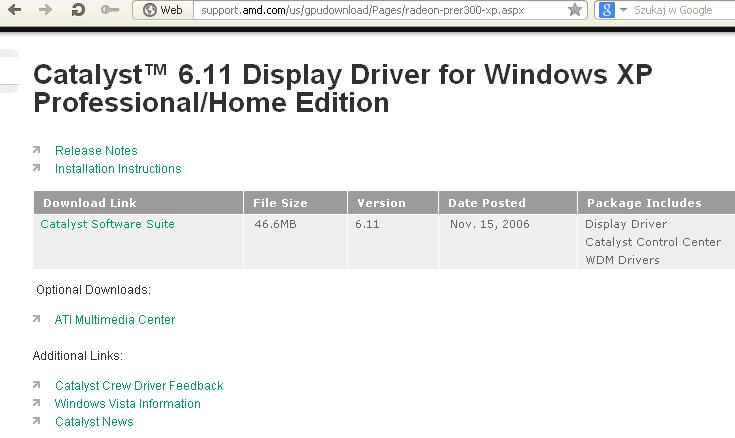The image size is (735, 438).
Task: Bookmark the page with the star icon
Action: click(x=575, y=9)
